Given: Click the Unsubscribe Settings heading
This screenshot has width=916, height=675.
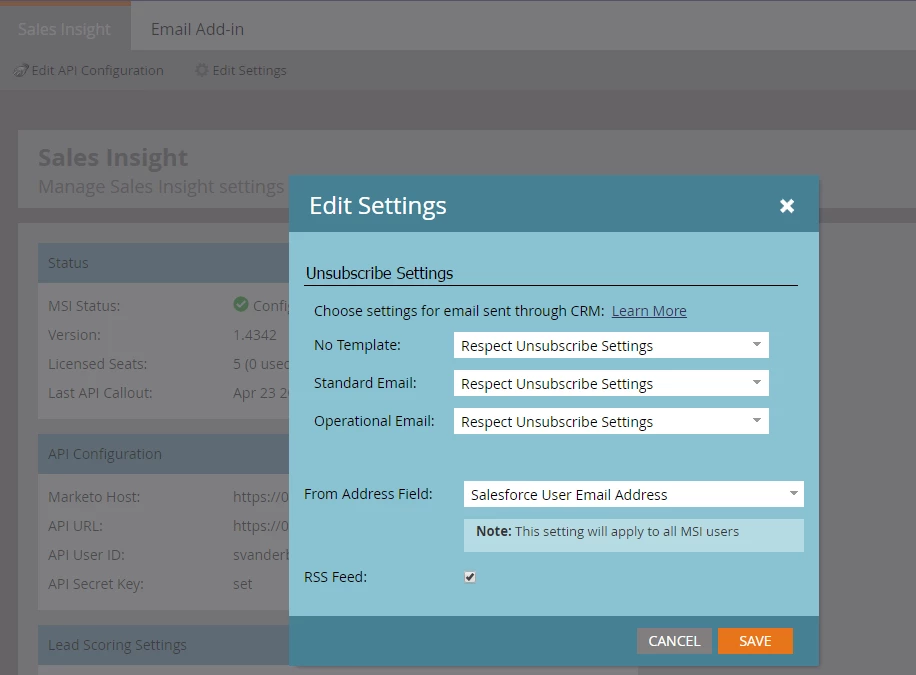Looking at the screenshot, I should click(x=379, y=273).
